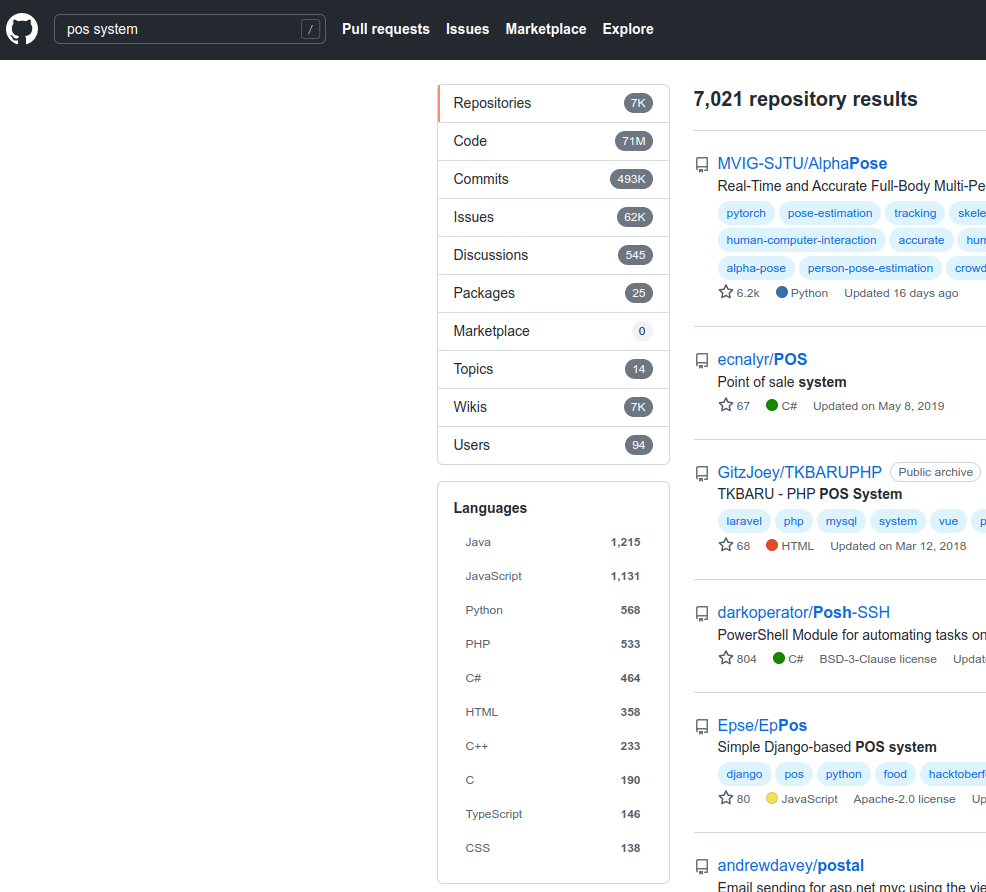986x892 pixels.
Task: Filter results by PHP language
Action: [x=553, y=644]
